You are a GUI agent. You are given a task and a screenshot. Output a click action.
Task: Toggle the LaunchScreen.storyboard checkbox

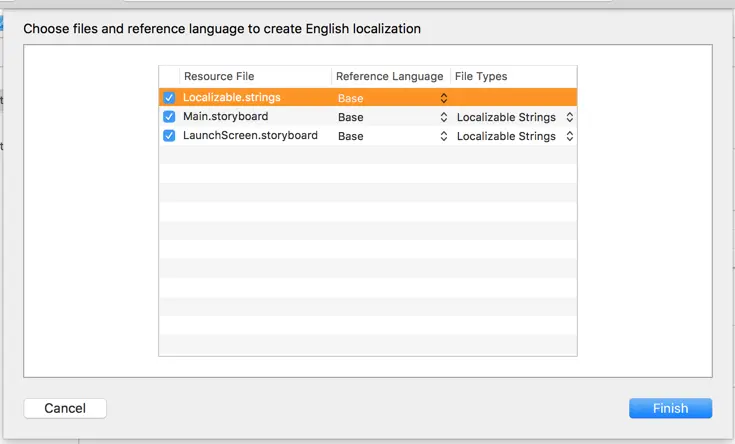[x=169, y=136]
